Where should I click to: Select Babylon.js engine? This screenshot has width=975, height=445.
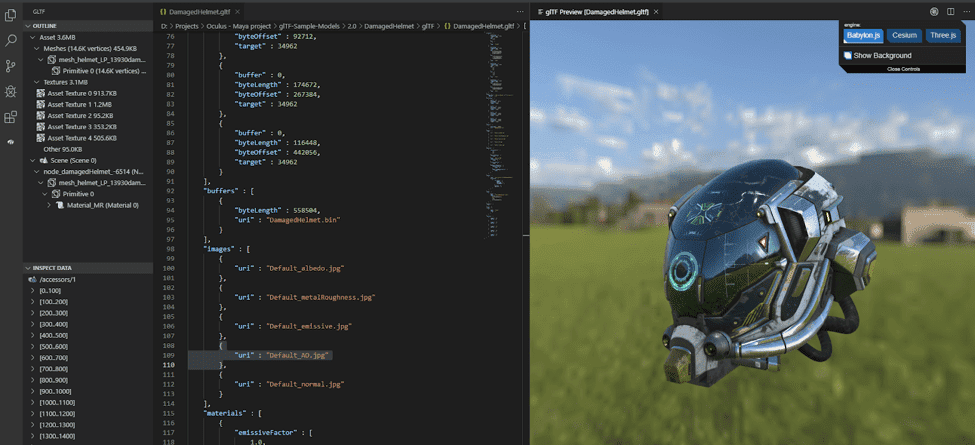tap(863, 35)
